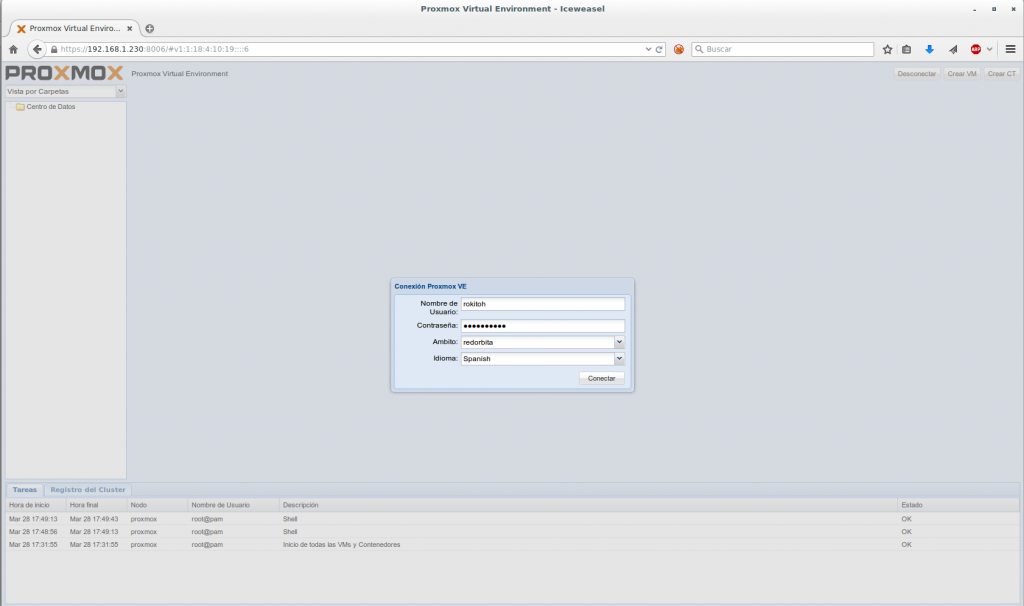Click the bookmarks list clipboard icon
1024x606 pixels.
click(907, 49)
